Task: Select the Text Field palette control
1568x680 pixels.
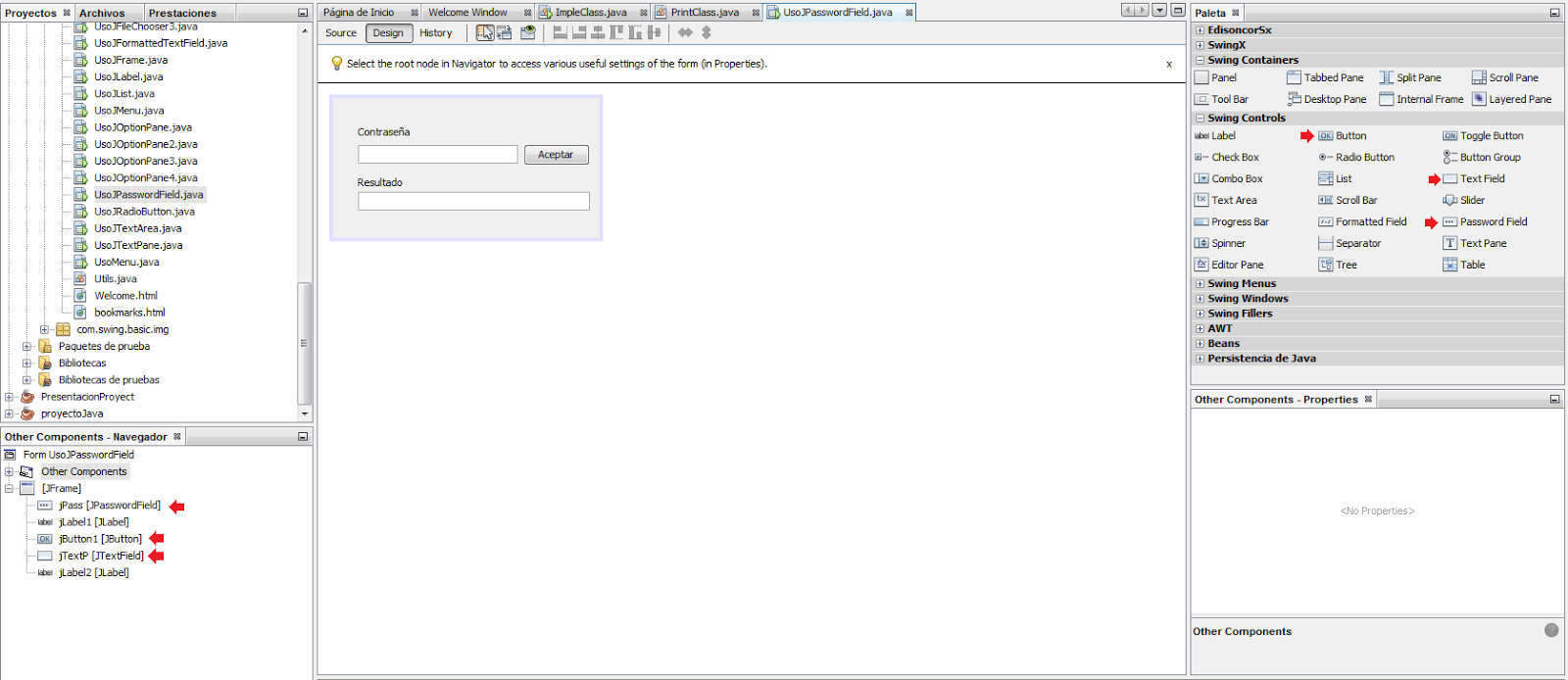Action: [1474, 179]
